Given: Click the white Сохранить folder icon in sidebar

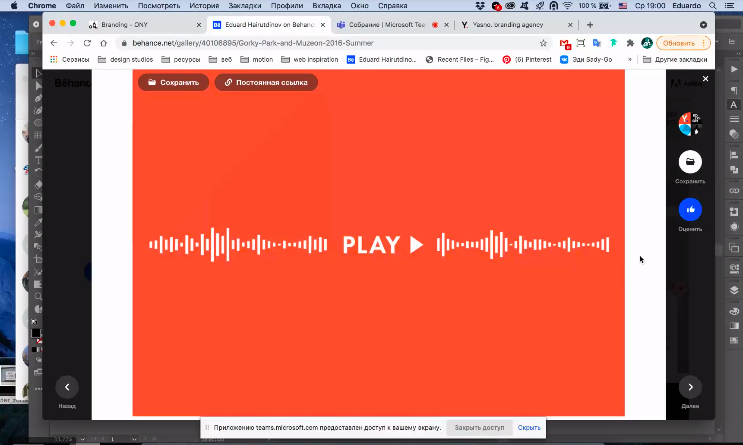Looking at the screenshot, I should pyautogui.click(x=690, y=161).
